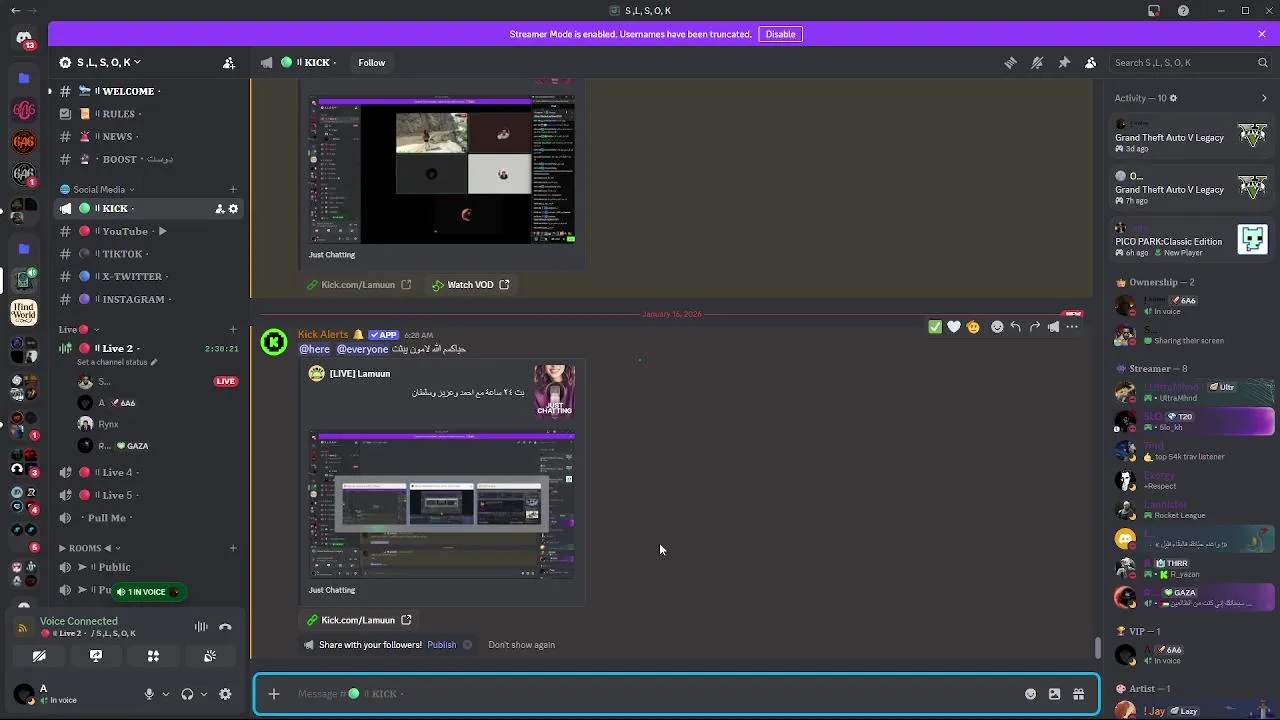Open the INSTAGRAM channel
This screenshot has height=720, width=1280.
(x=150, y=299)
